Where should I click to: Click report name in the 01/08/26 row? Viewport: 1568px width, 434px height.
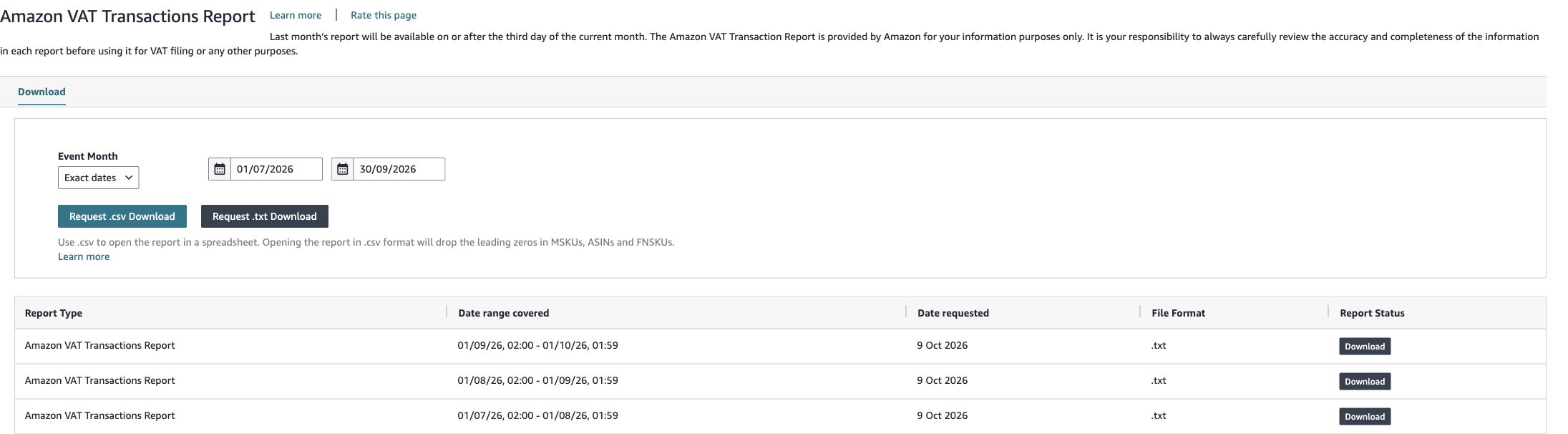click(100, 380)
